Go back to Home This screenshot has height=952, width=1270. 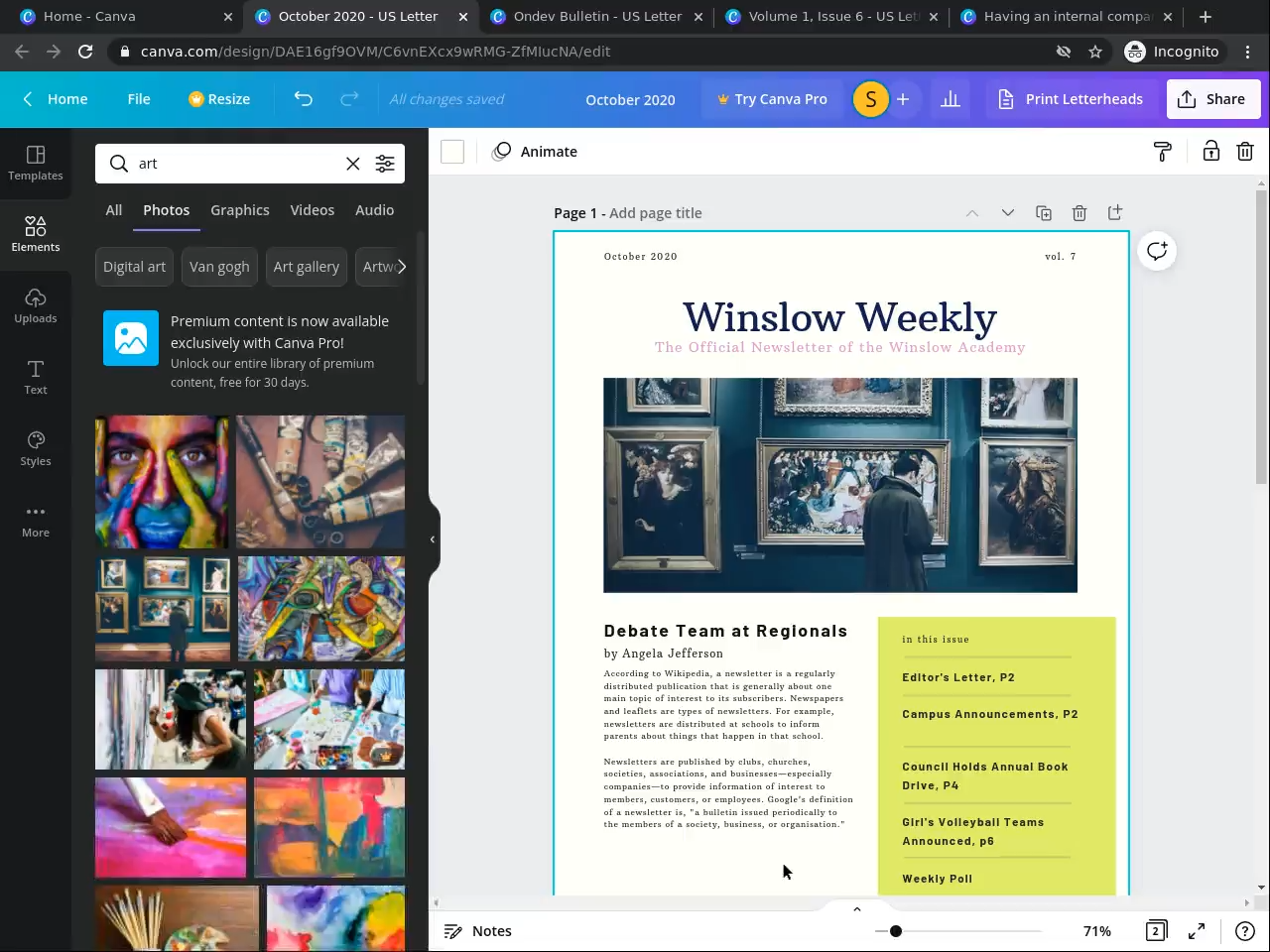56,99
